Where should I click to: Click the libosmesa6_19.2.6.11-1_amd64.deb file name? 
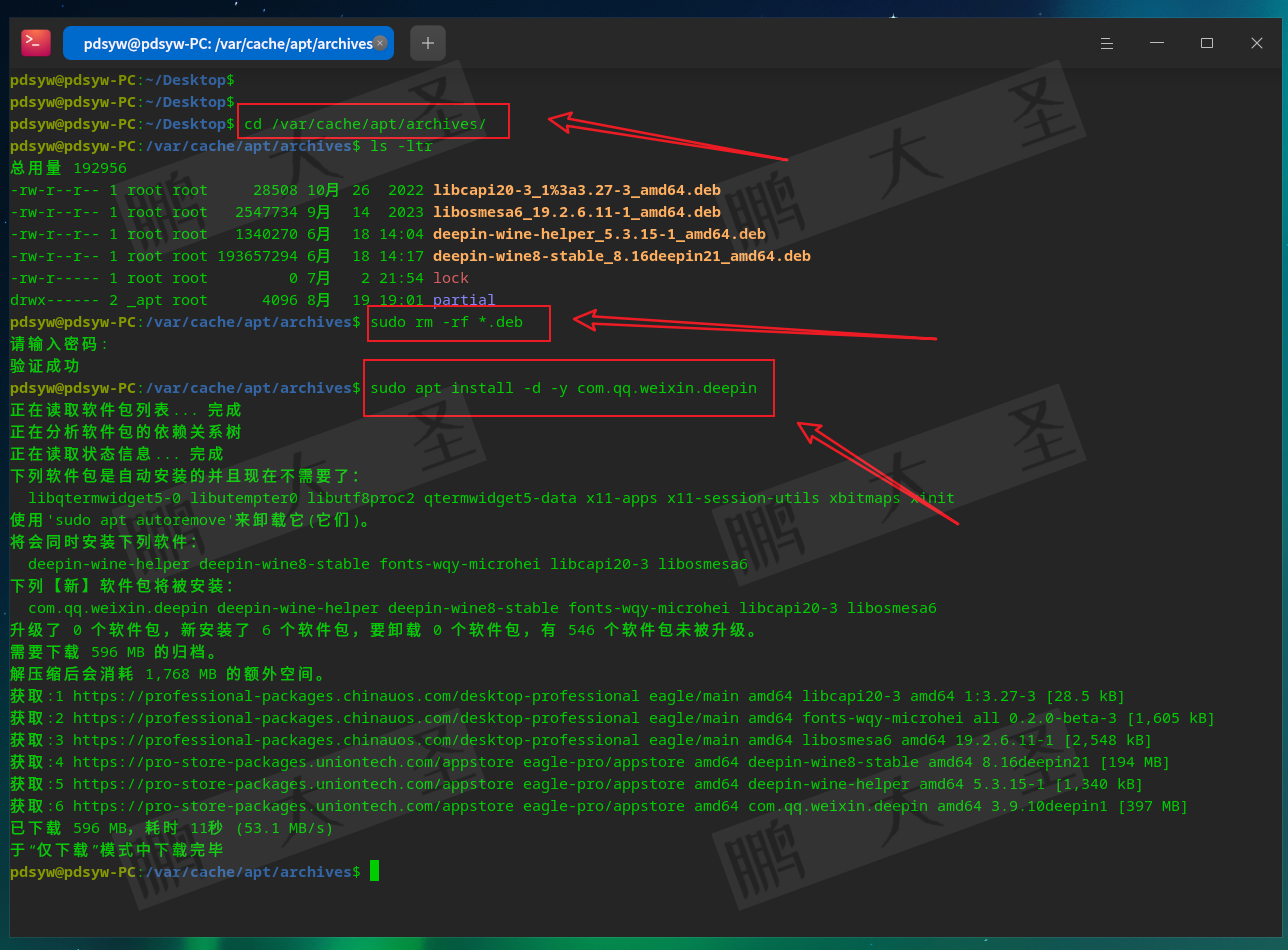576,212
